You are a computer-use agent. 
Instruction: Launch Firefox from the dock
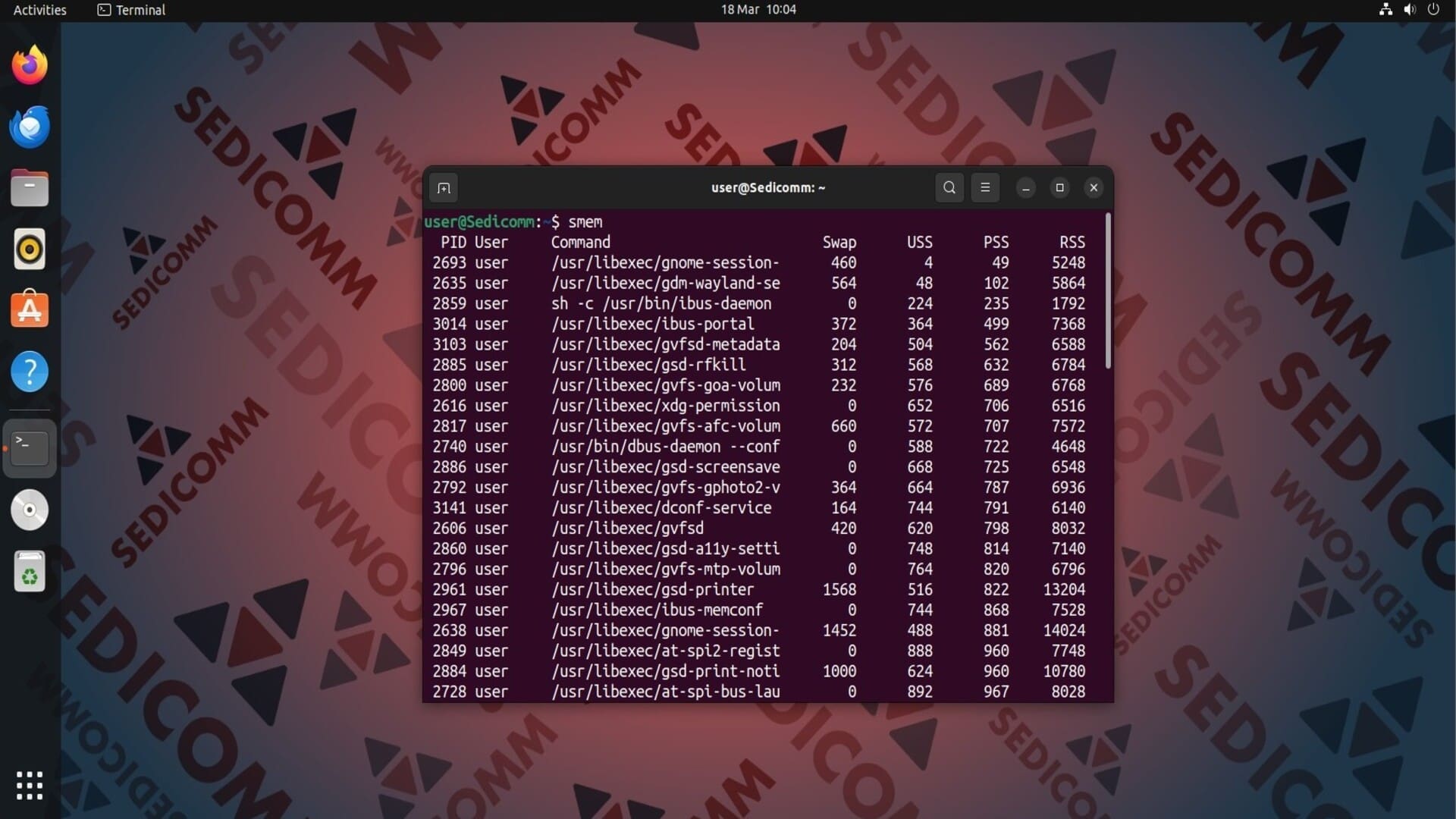click(x=30, y=65)
